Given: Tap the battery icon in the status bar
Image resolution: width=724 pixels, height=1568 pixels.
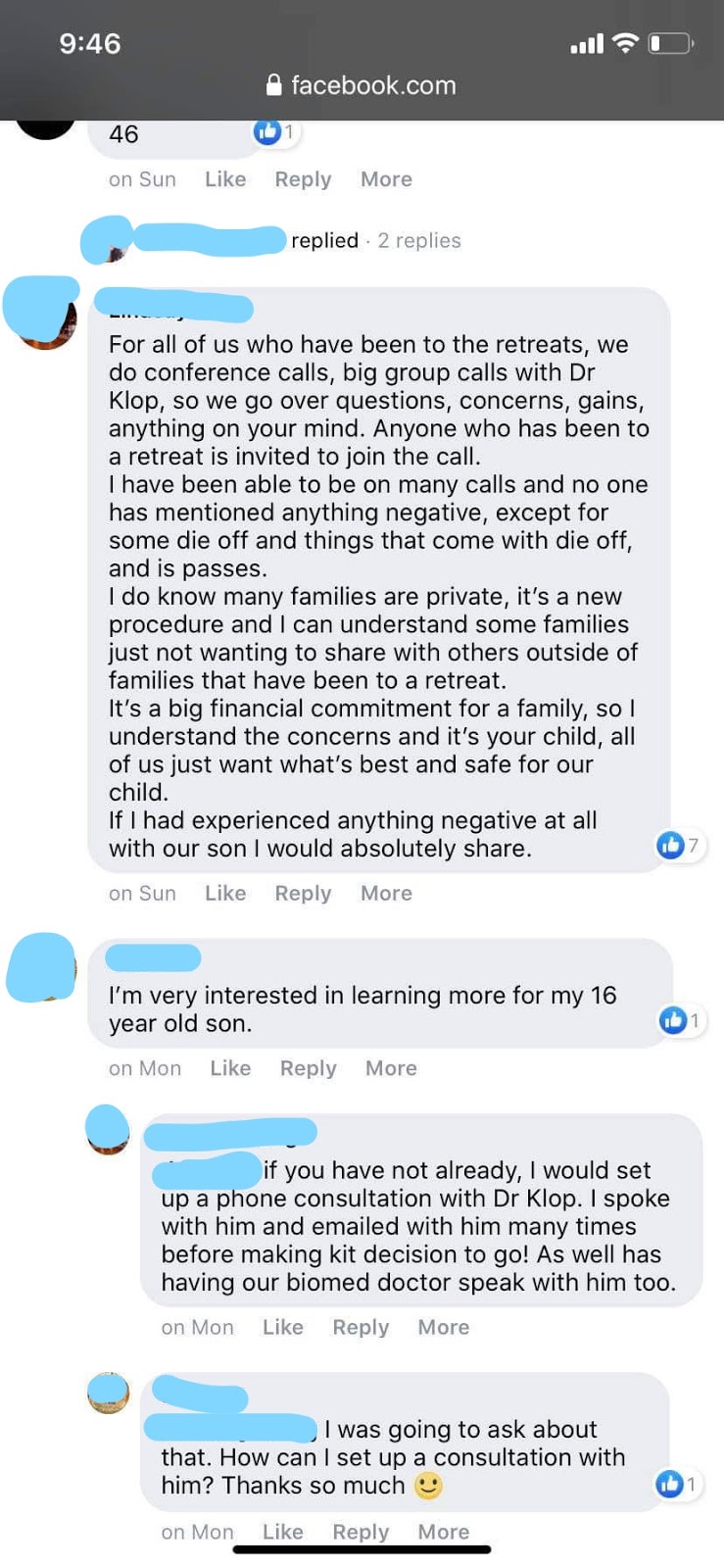Looking at the screenshot, I should tap(671, 43).
